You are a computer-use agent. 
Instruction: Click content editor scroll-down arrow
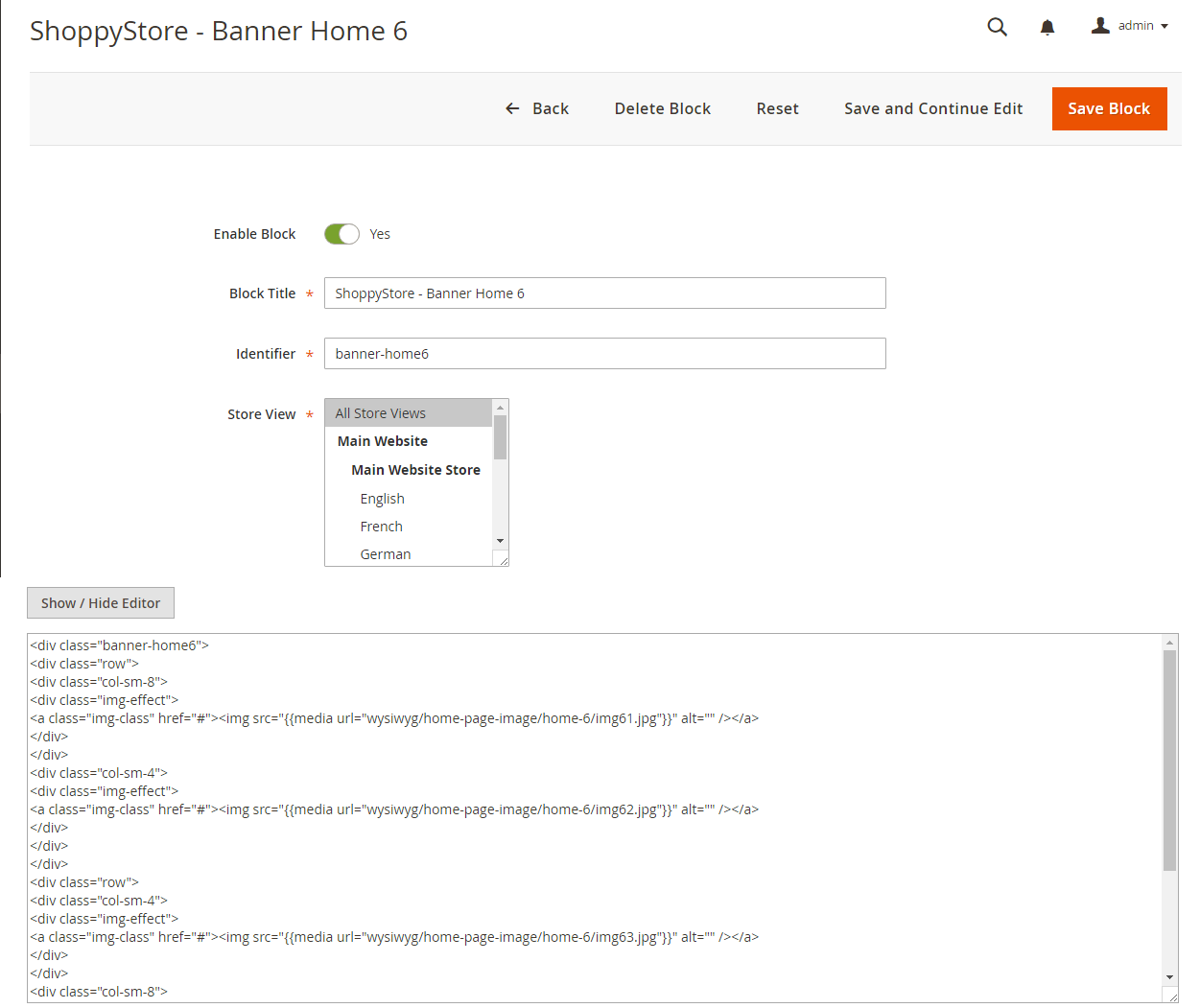pos(1169,976)
